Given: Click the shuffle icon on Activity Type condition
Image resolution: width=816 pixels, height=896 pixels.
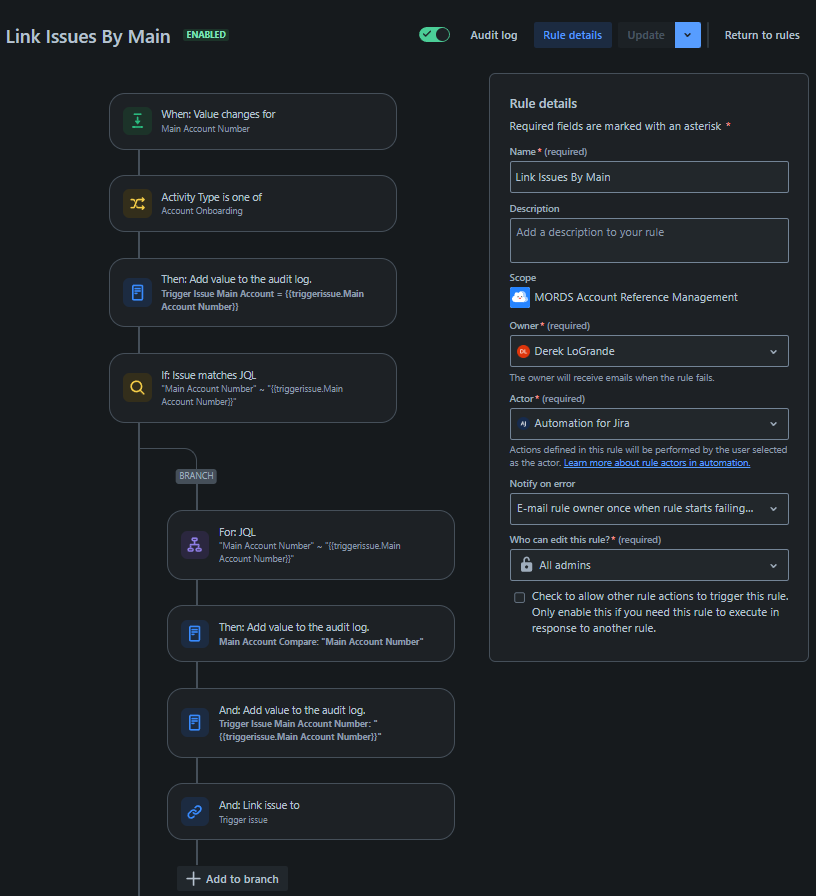Looking at the screenshot, I should 137,203.
